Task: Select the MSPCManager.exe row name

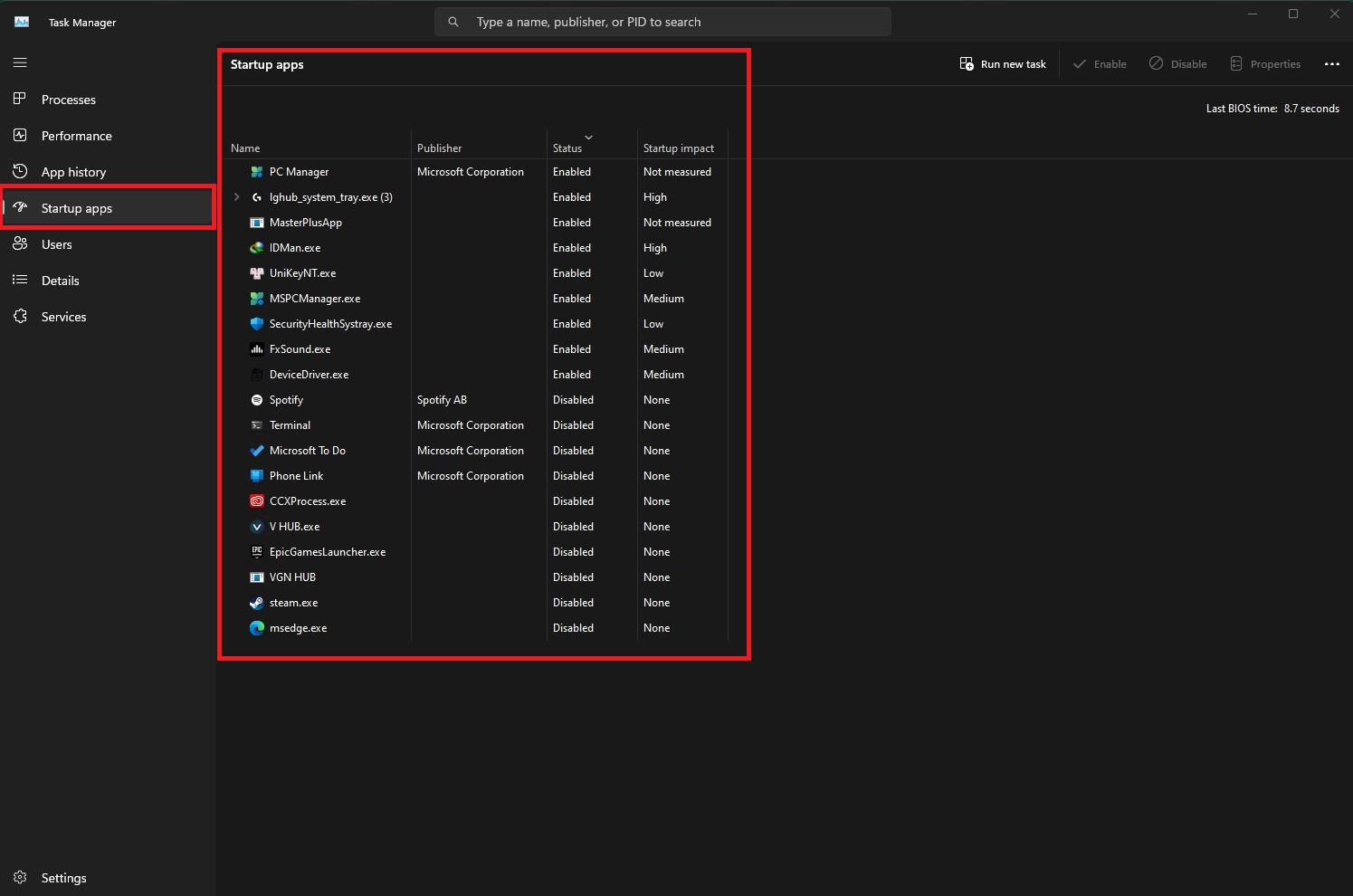Action: pos(315,299)
